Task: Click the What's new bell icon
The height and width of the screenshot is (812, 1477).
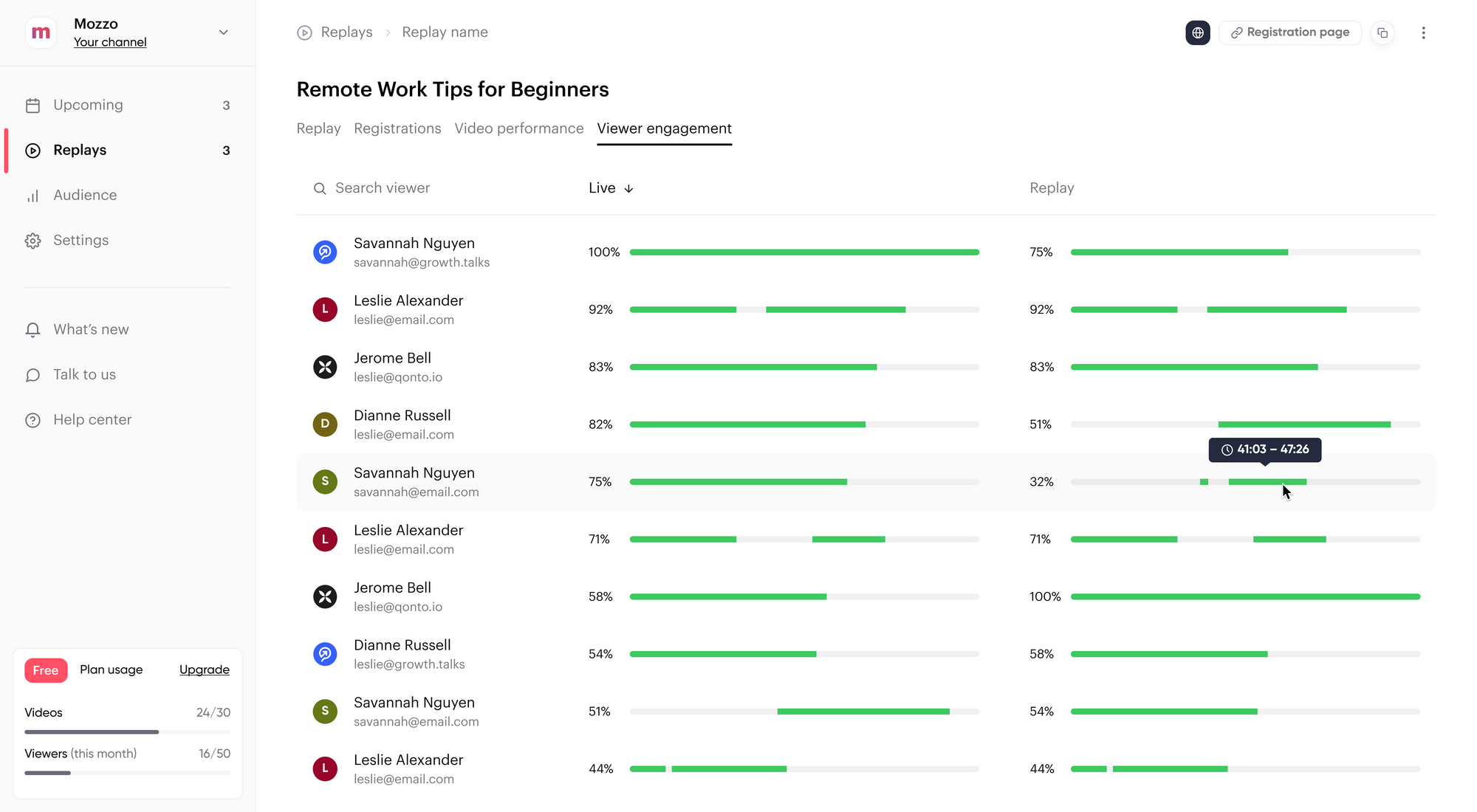Action: tap(32, 330)
